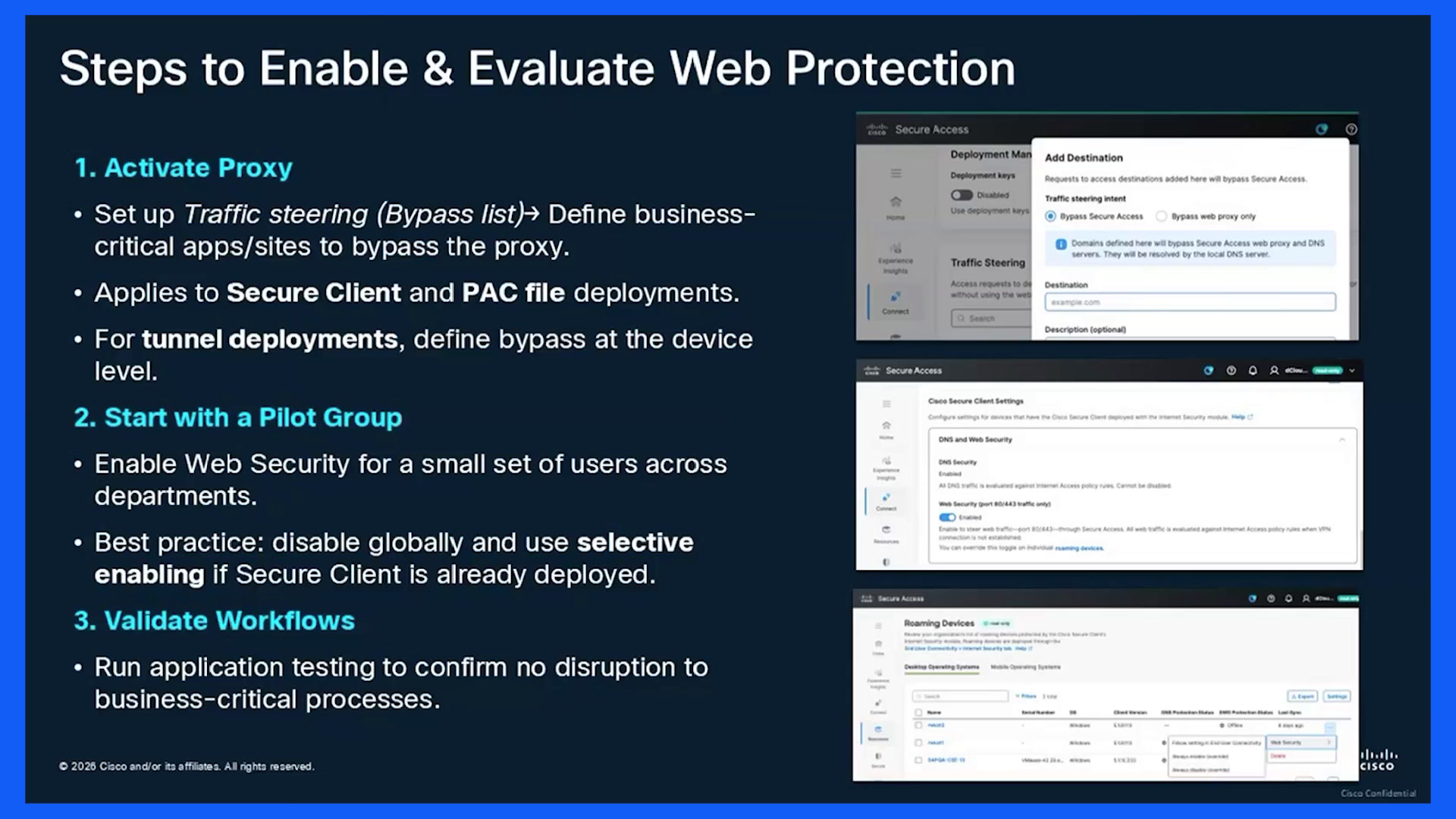Viewport: 1456px width, 819px height.
Task: Check the checkbox for the first roaming device row
Action: click(918, 725)
